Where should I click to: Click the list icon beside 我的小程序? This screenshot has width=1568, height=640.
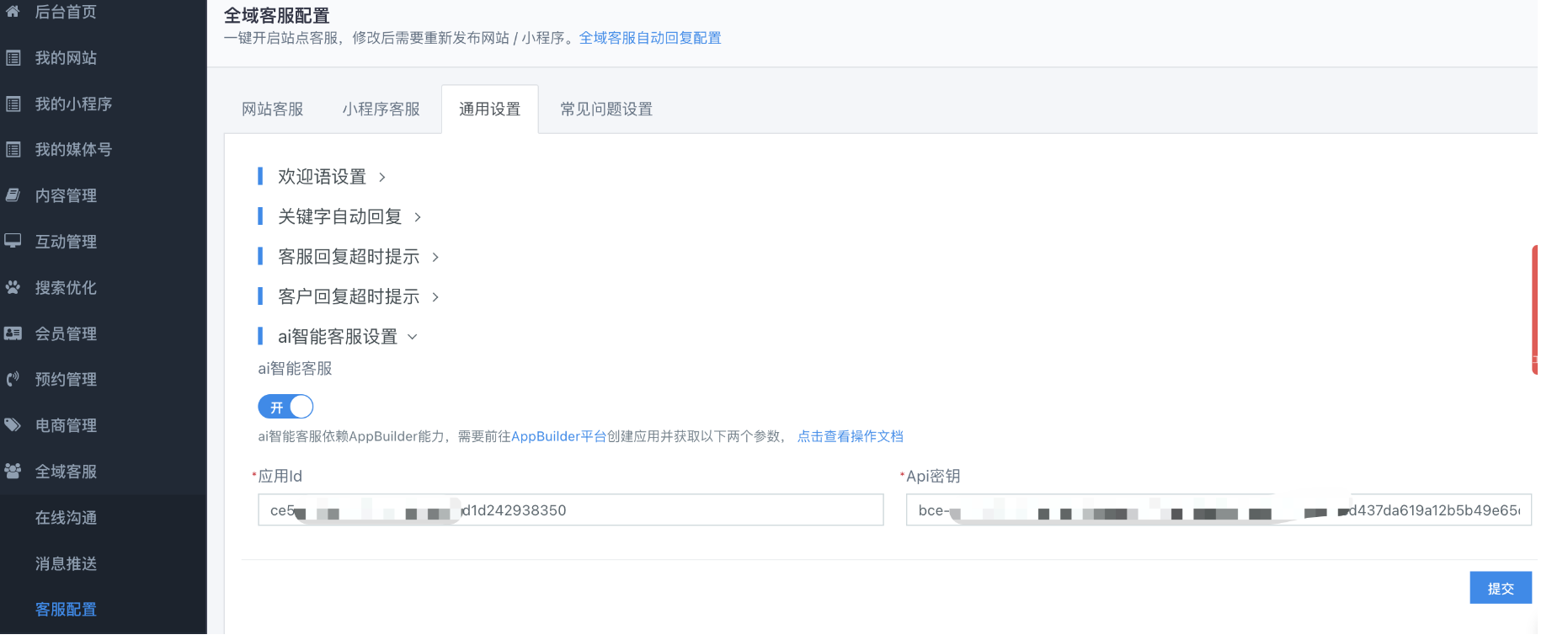[13, 104]
